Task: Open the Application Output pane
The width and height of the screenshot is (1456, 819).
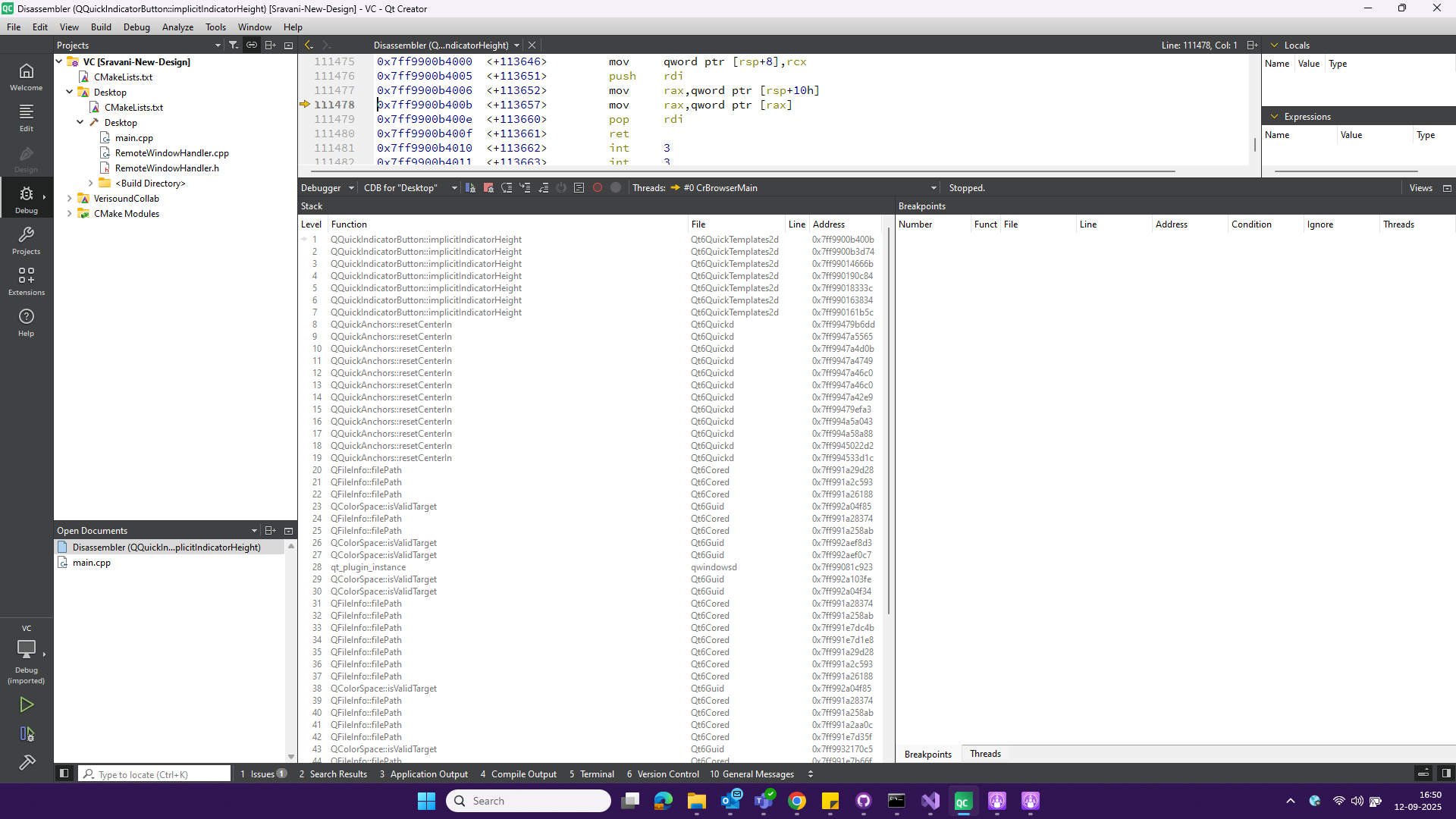Action: tap(423, 774)
